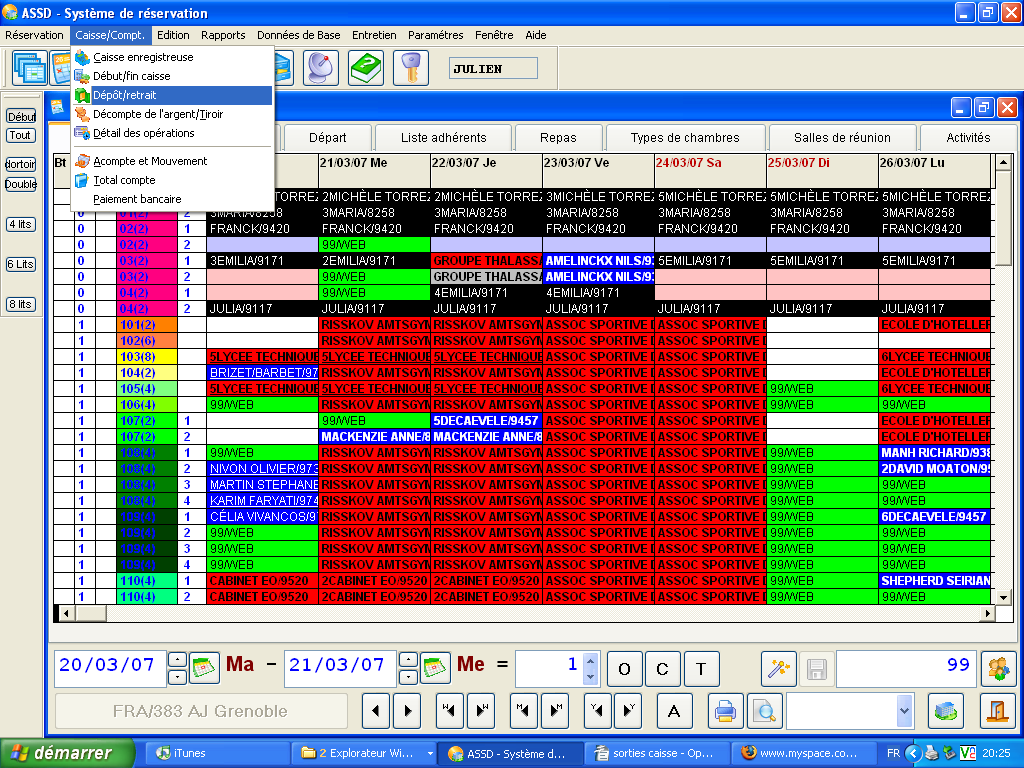Click scroll down arrow of vertical scrollbar
The image size is (1024, 768).
pos(1003,597)
